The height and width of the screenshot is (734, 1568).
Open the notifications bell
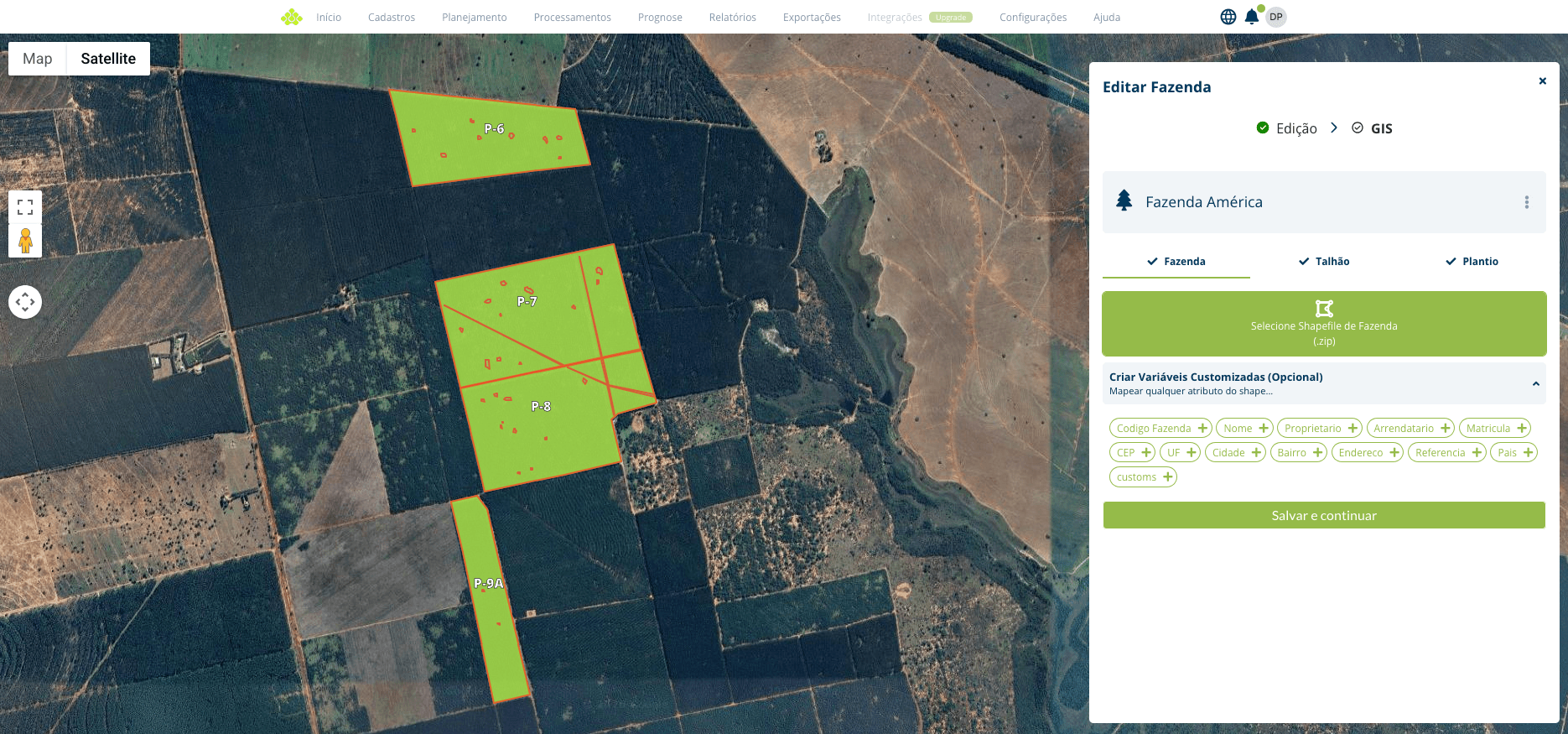[x=1252, y=17]
